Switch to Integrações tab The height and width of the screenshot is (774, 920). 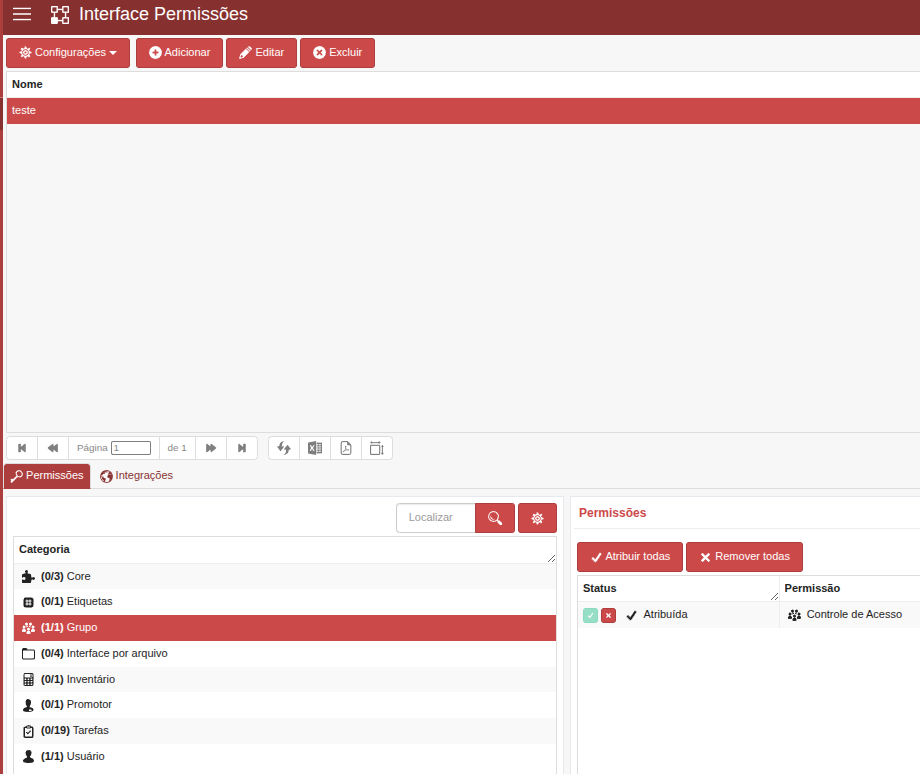(136, 476)
